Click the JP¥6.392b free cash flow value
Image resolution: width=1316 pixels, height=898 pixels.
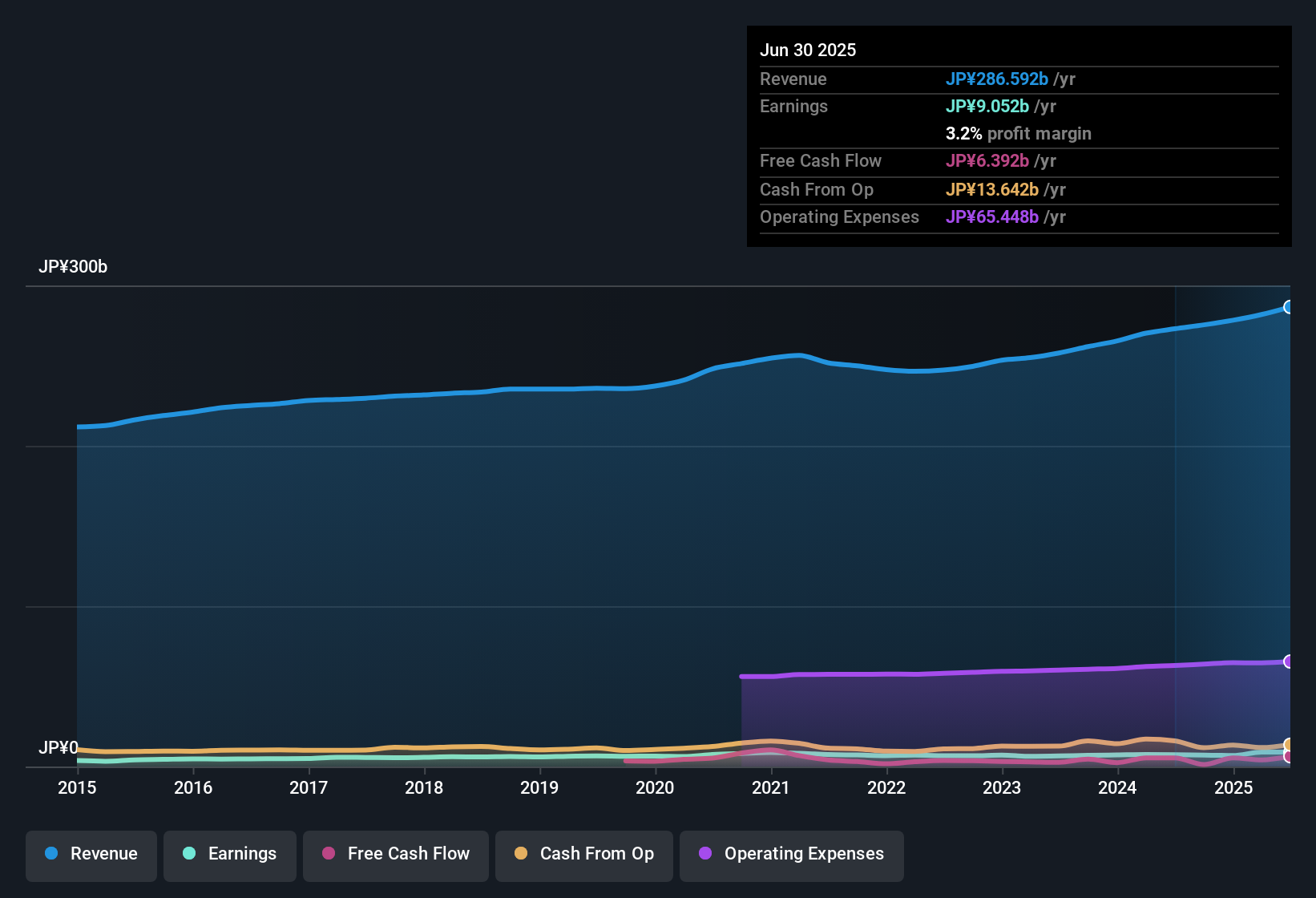[987, 161]
